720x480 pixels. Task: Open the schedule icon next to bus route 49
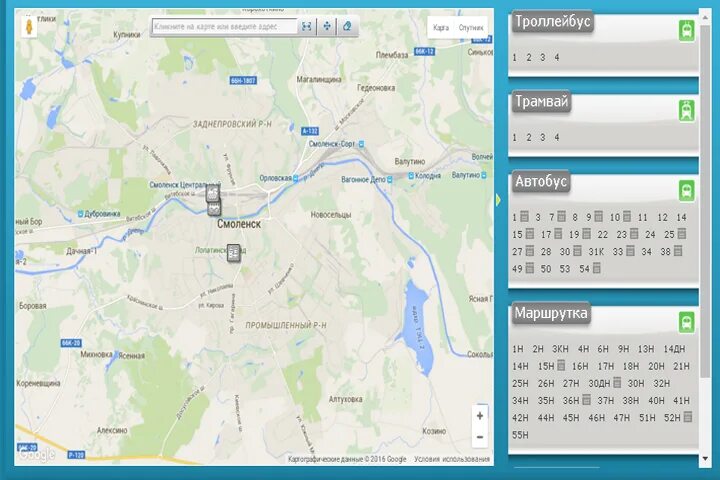tap(529, 268)
